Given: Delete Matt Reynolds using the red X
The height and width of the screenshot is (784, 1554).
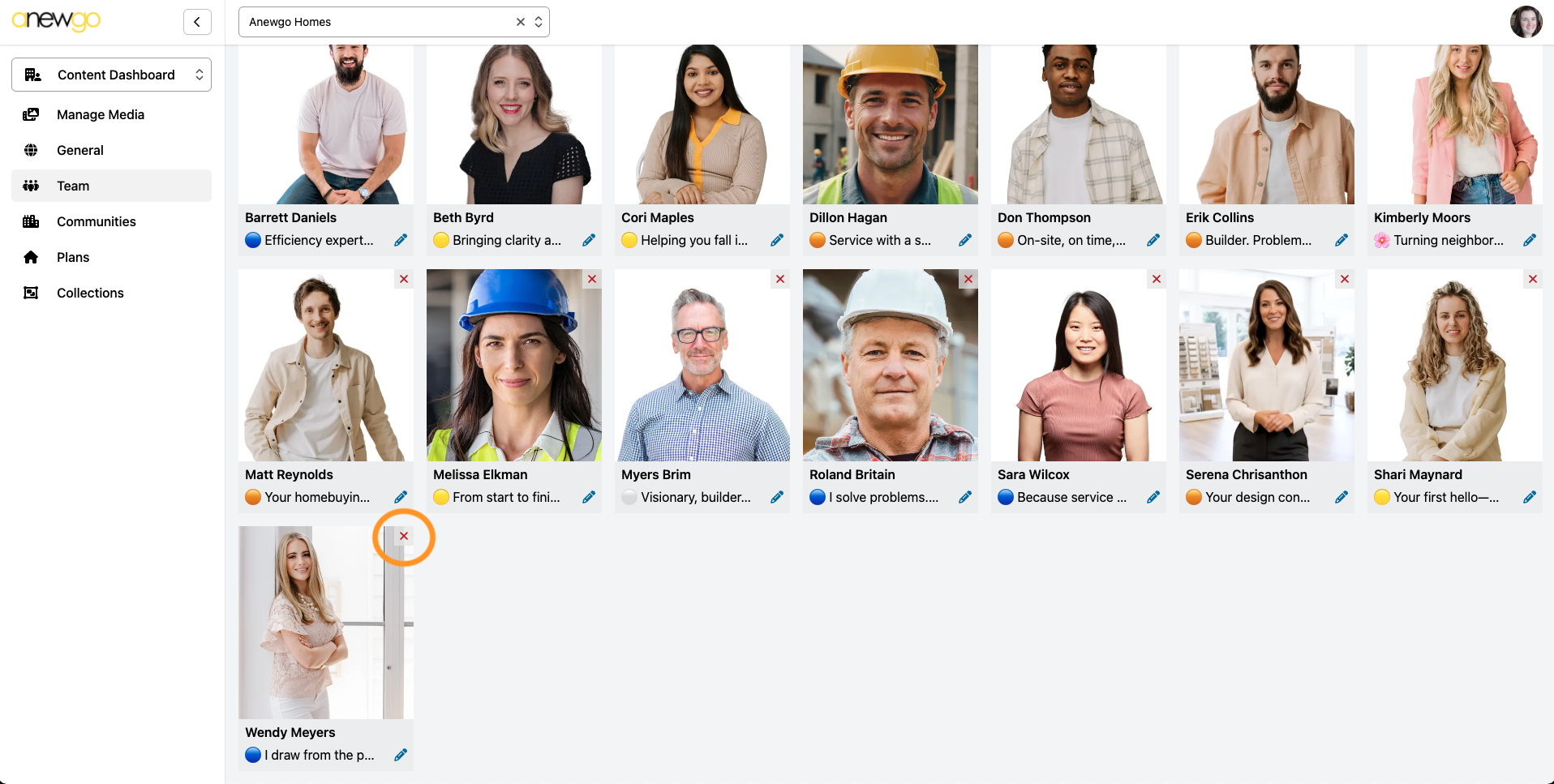Looking at the screenshot, I should [404, 279].
